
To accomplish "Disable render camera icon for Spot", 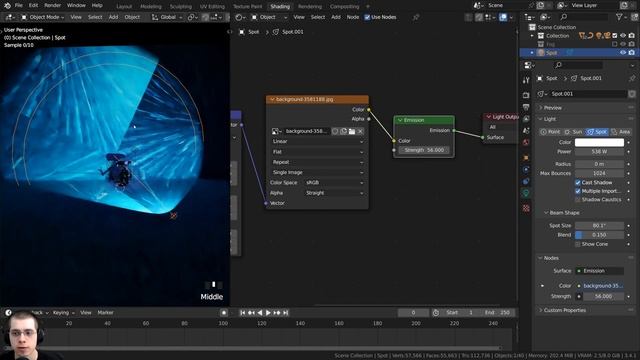I will tap(631, 53).
